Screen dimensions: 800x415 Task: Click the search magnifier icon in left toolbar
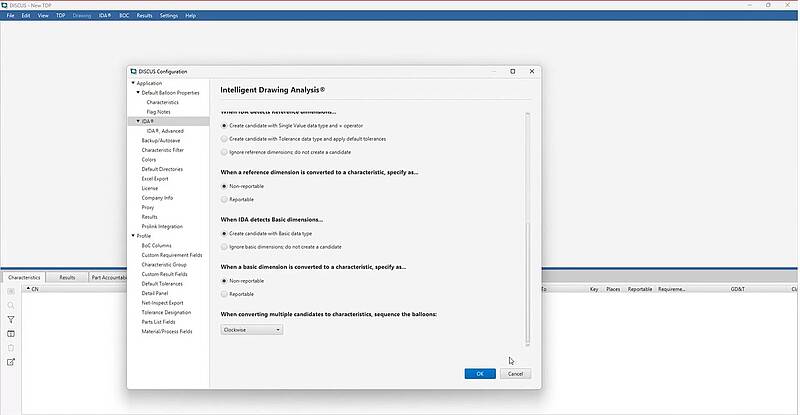tap(11, 305)
